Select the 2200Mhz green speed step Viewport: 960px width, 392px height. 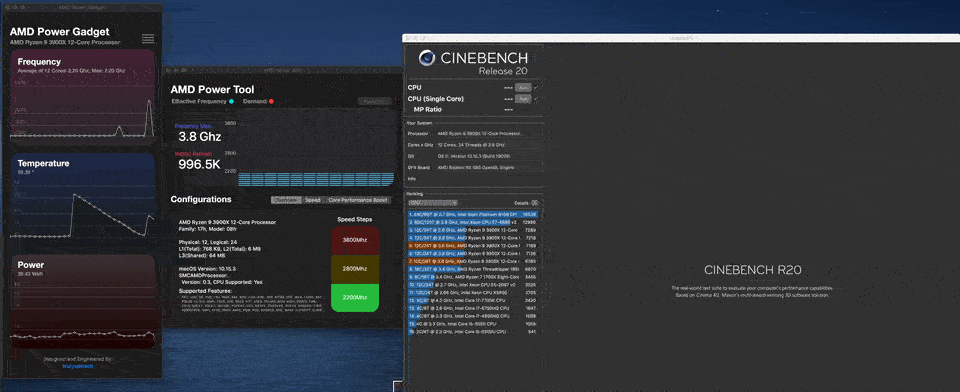tap(355, 298)
